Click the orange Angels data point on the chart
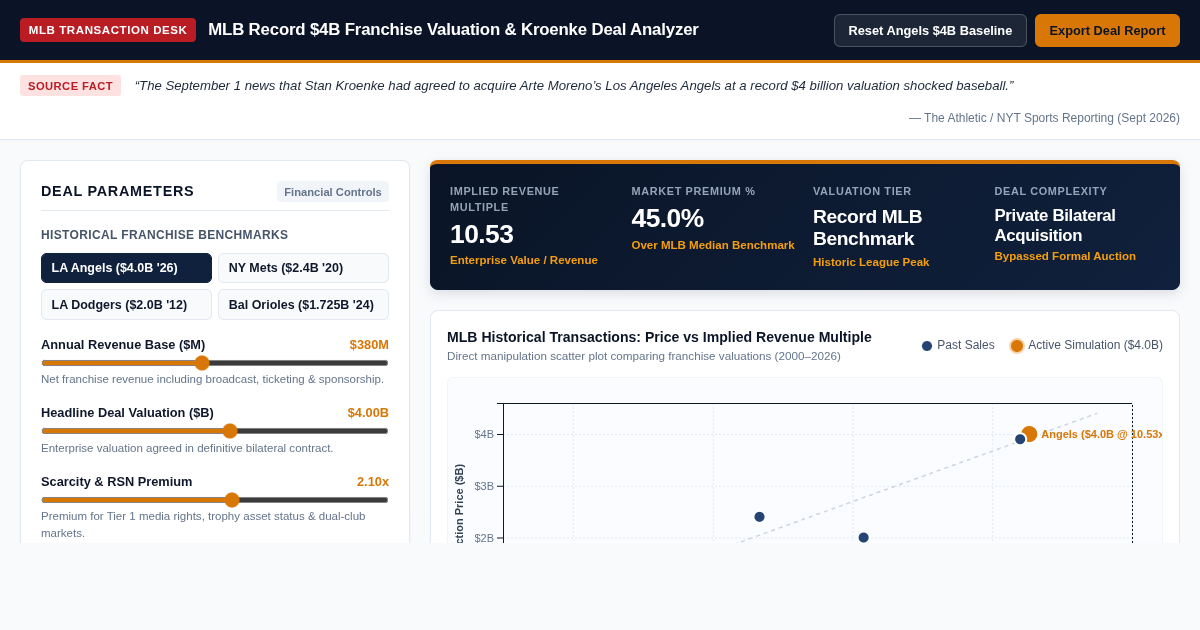Viewport: 1200px width, 630px height. click(1029, 434)
